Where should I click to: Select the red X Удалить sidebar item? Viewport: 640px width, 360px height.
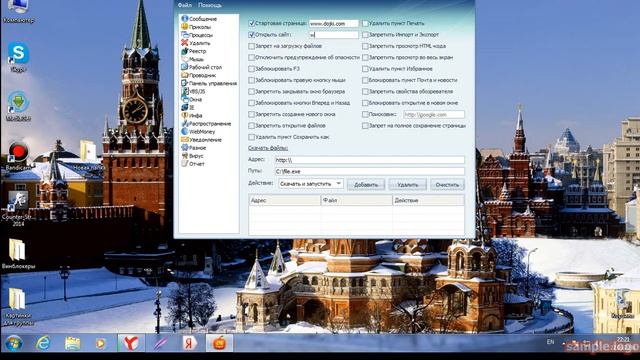click(196, 43)
